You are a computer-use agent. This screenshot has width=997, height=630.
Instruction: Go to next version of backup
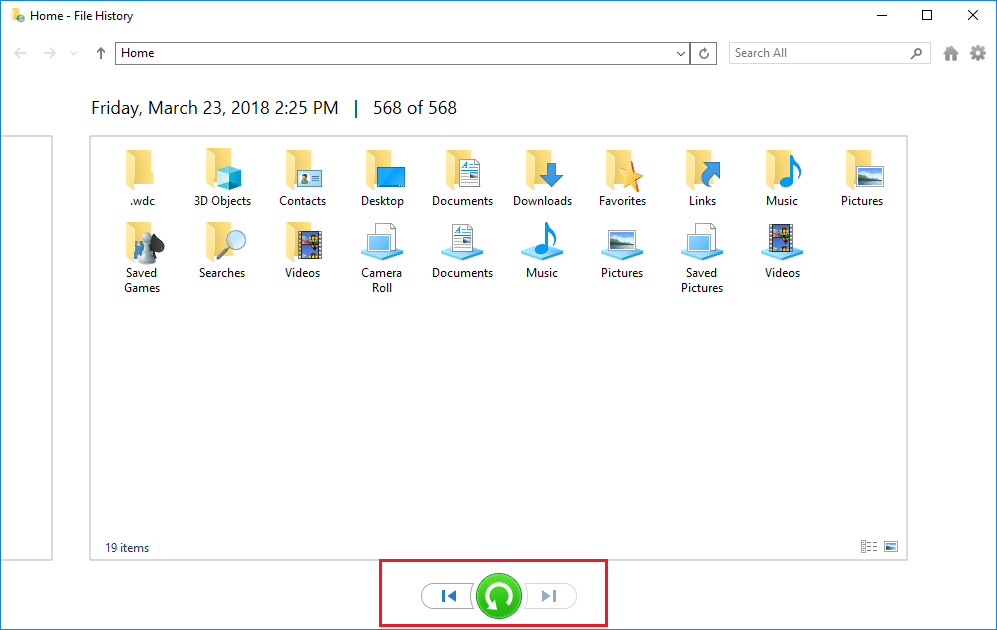[549, 596]
